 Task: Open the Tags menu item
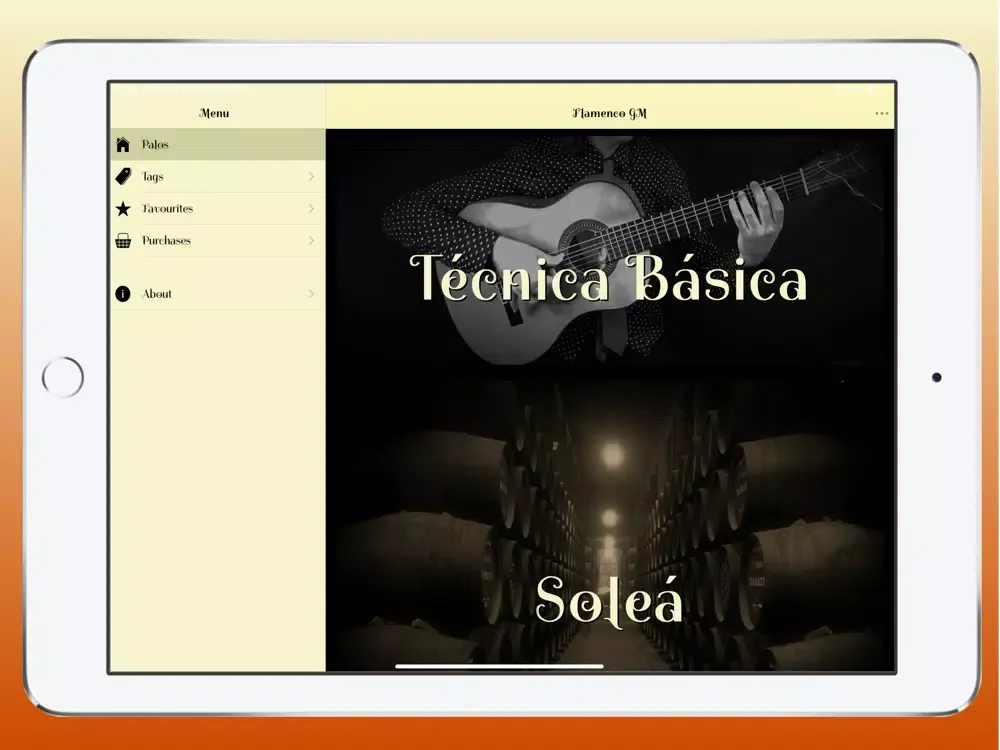218,177
